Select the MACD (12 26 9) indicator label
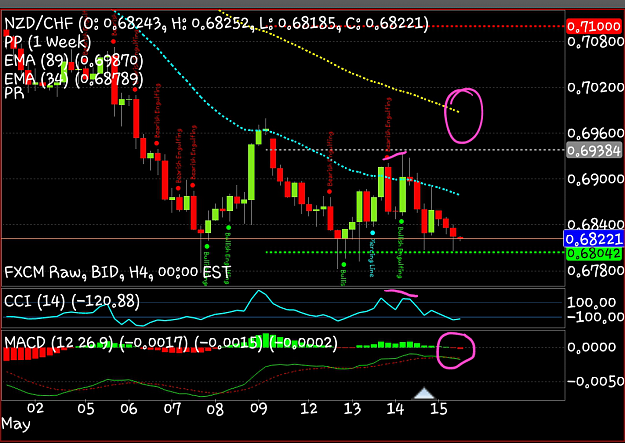Image resolution: width=625 pixels, height=443 pixels. coord(171,343)
